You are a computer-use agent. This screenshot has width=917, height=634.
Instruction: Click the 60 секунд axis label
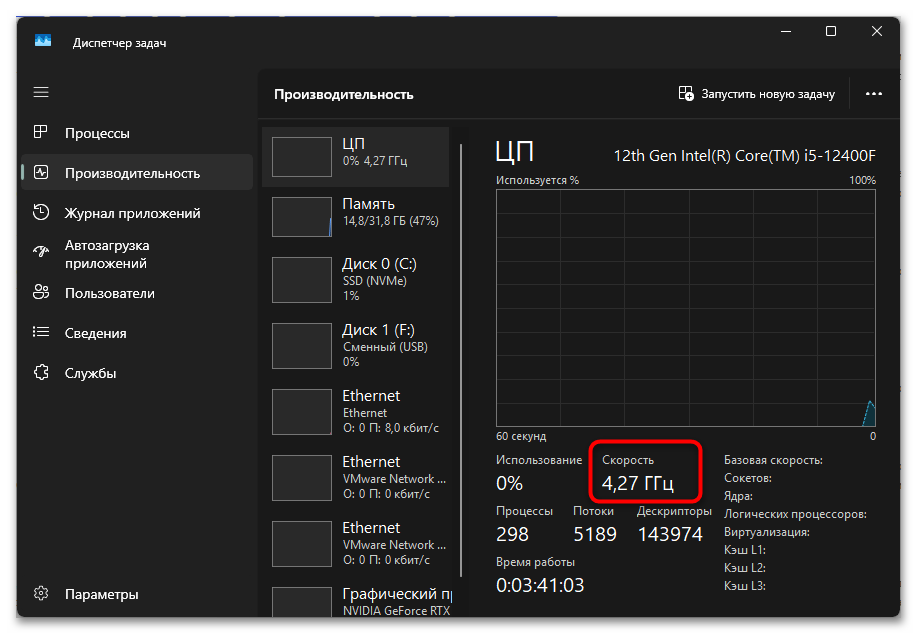tap(520, 436)
